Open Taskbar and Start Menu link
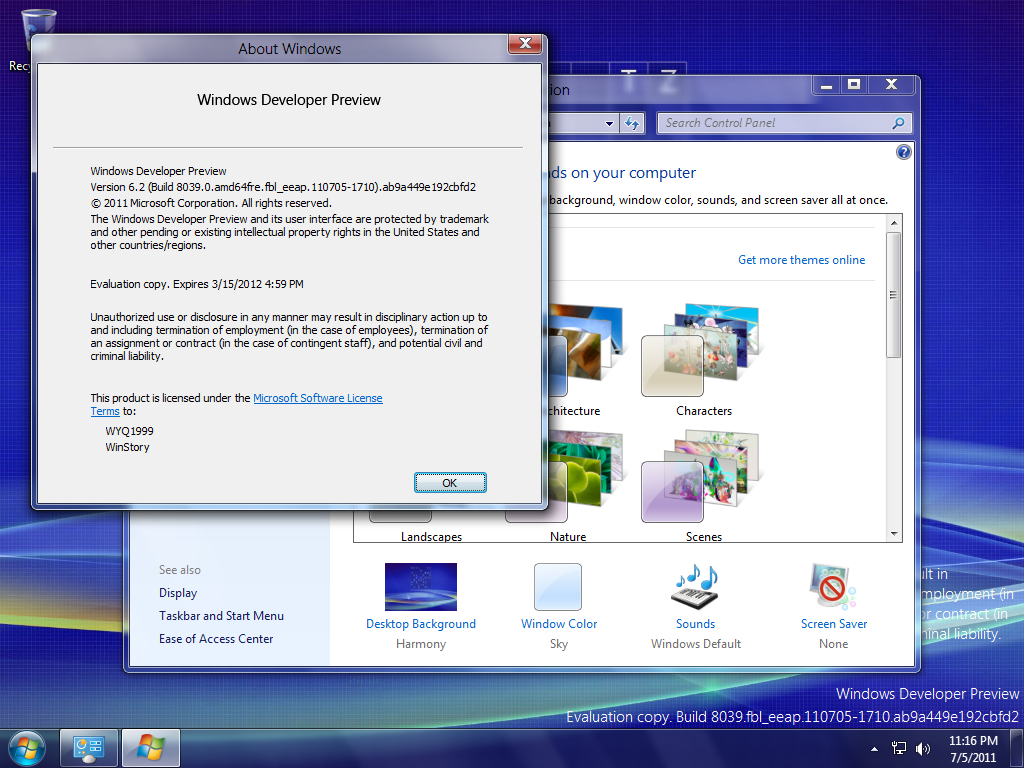Viewport: 1024px width, 768px height. pos(221,616)
